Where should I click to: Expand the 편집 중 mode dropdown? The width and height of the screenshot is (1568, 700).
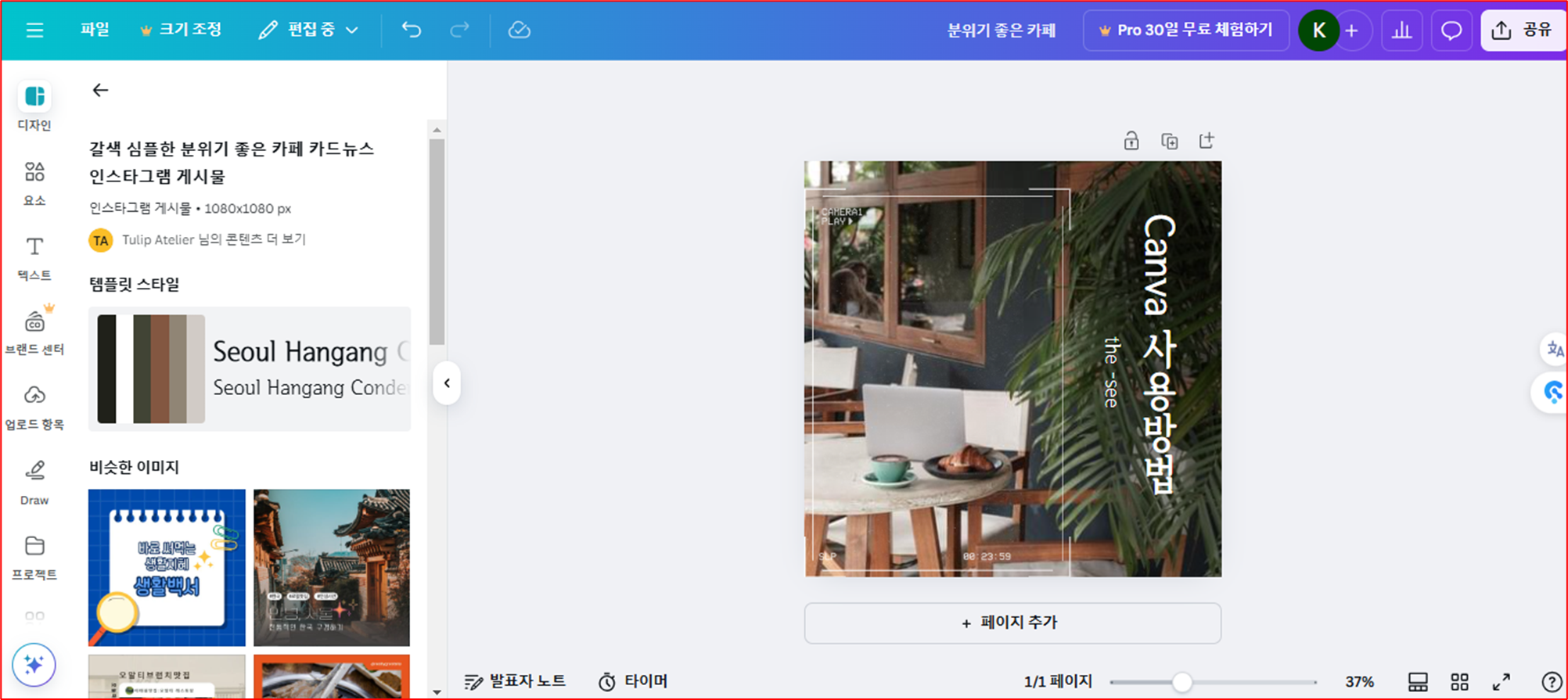click(309, 30)
